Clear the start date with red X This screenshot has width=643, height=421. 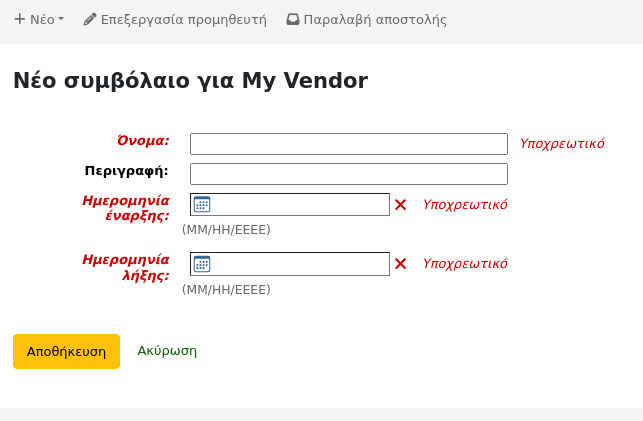coord(400,204)
